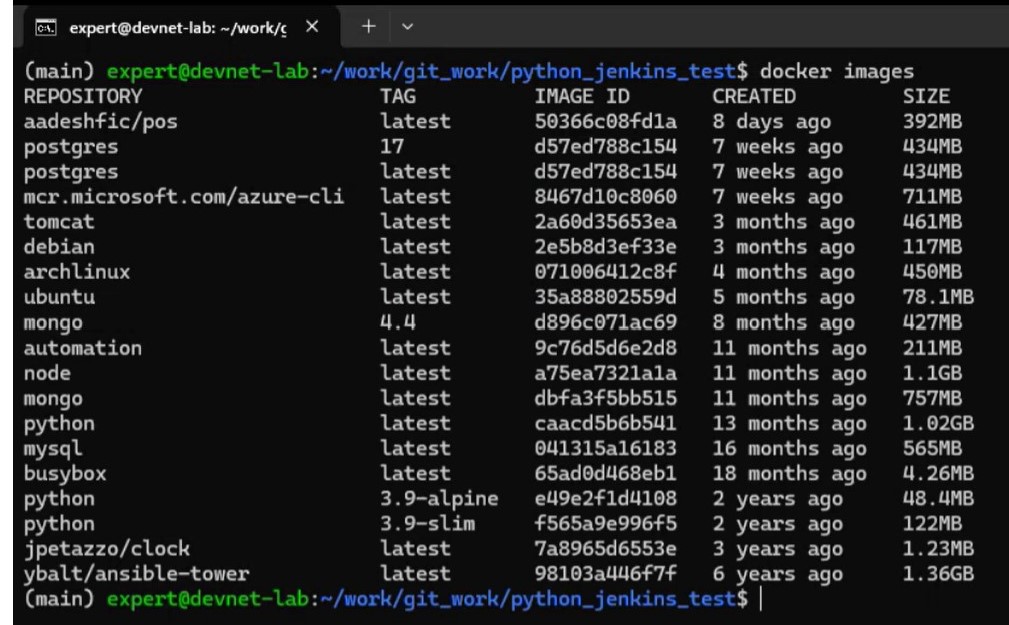The height and width of the screenshot is (625, 1009).
Task: Click the 3.9-alpine tag text
Action: (438, 499)
